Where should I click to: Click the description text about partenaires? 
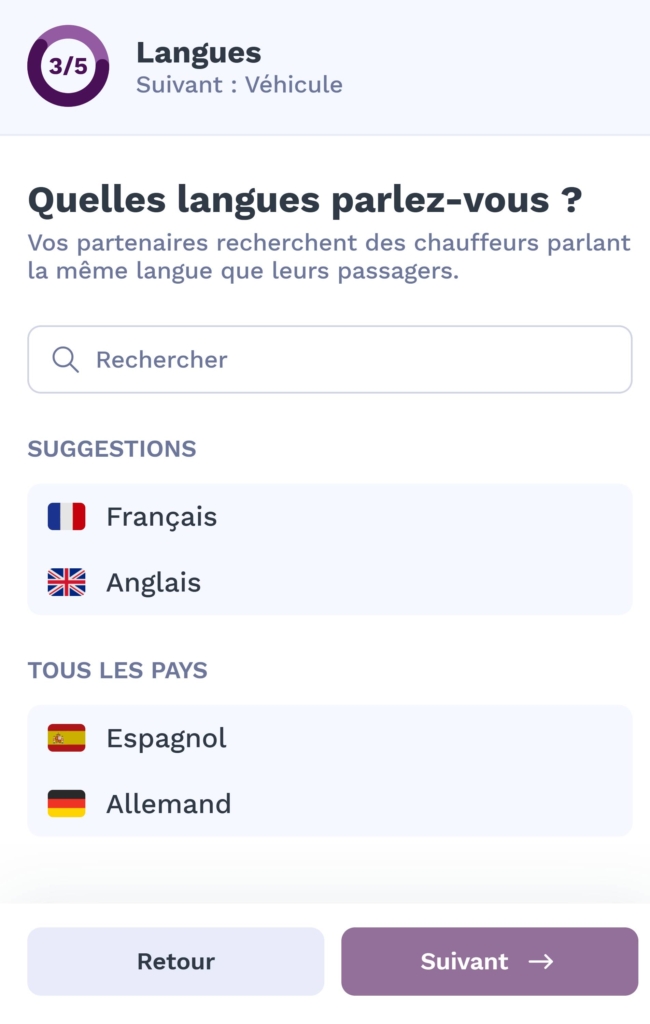pos(328,257)
